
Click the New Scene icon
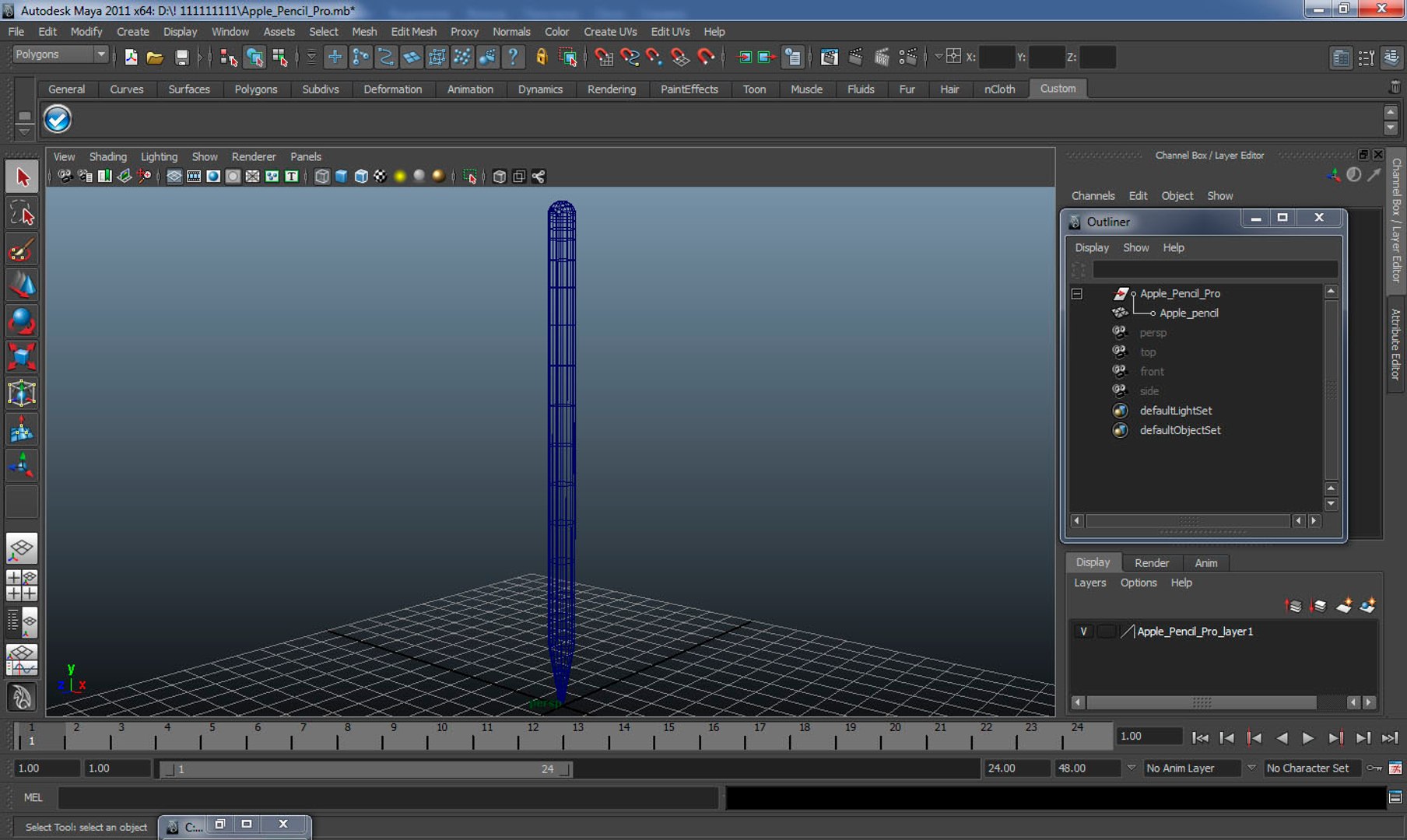coord(131,57)
